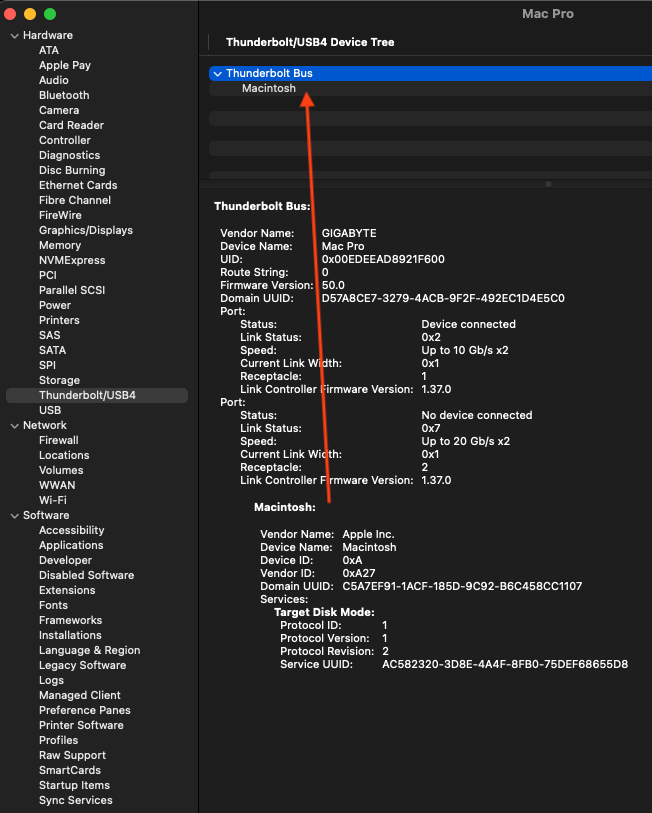Select Parallel SCSI item
The height and width of the screenshot is (813, 652).
[x=72, y=291]
